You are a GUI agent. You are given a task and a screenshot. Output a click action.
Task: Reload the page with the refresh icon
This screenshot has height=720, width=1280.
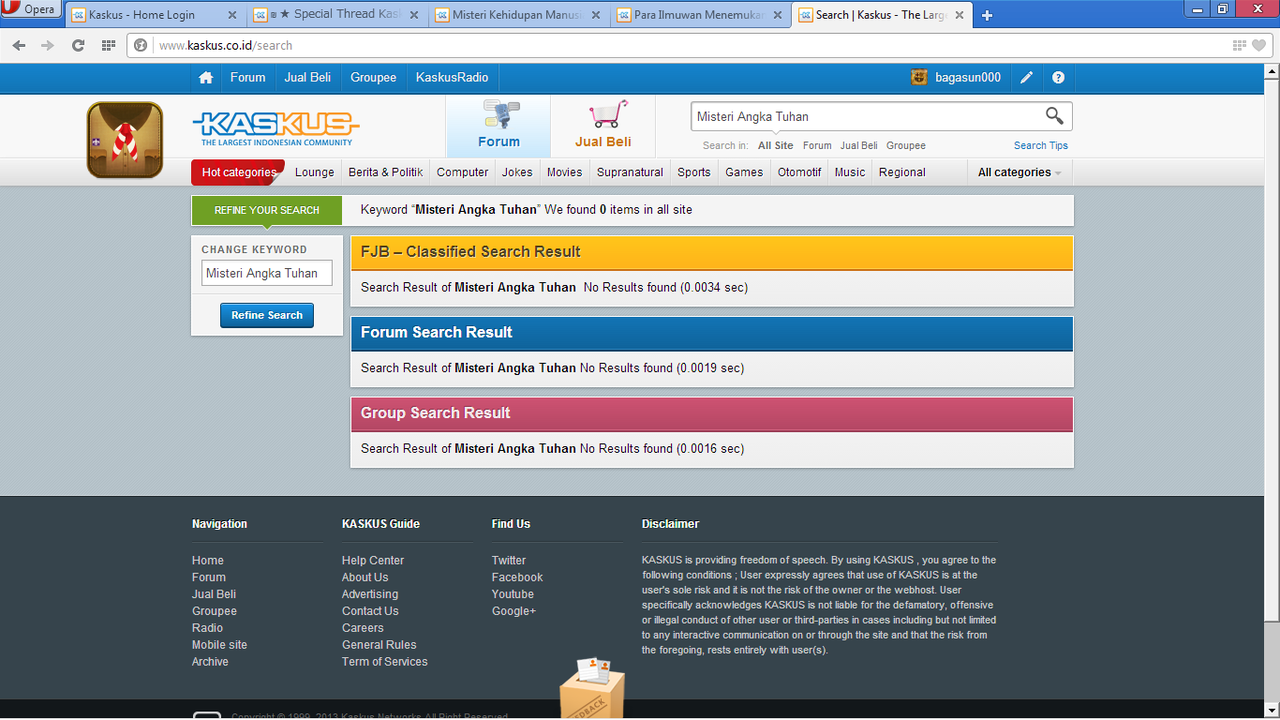pyautogui.click(x=78, y=45)
